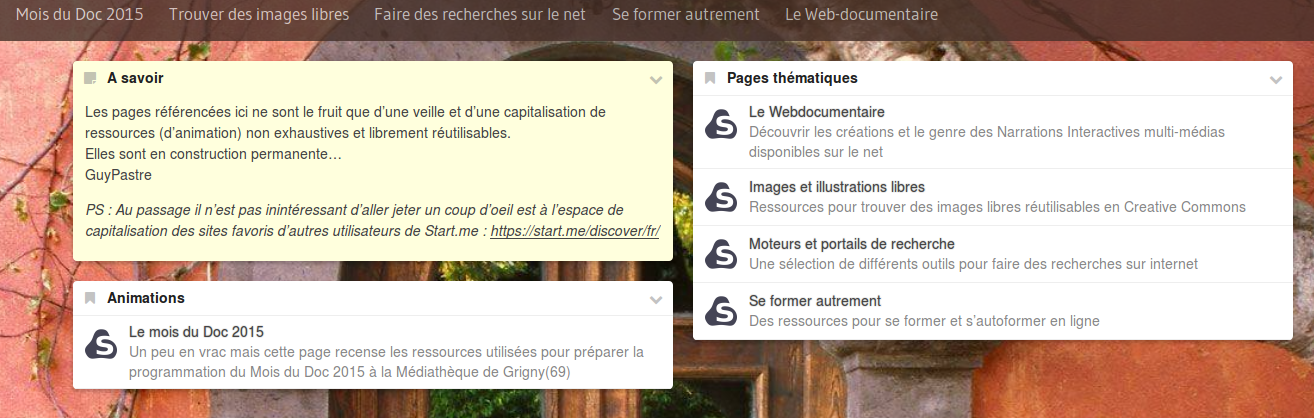The image size is (1314, 418).
Task: Switch to Trouver des images libres tab
Action: (x=259, y=15)
